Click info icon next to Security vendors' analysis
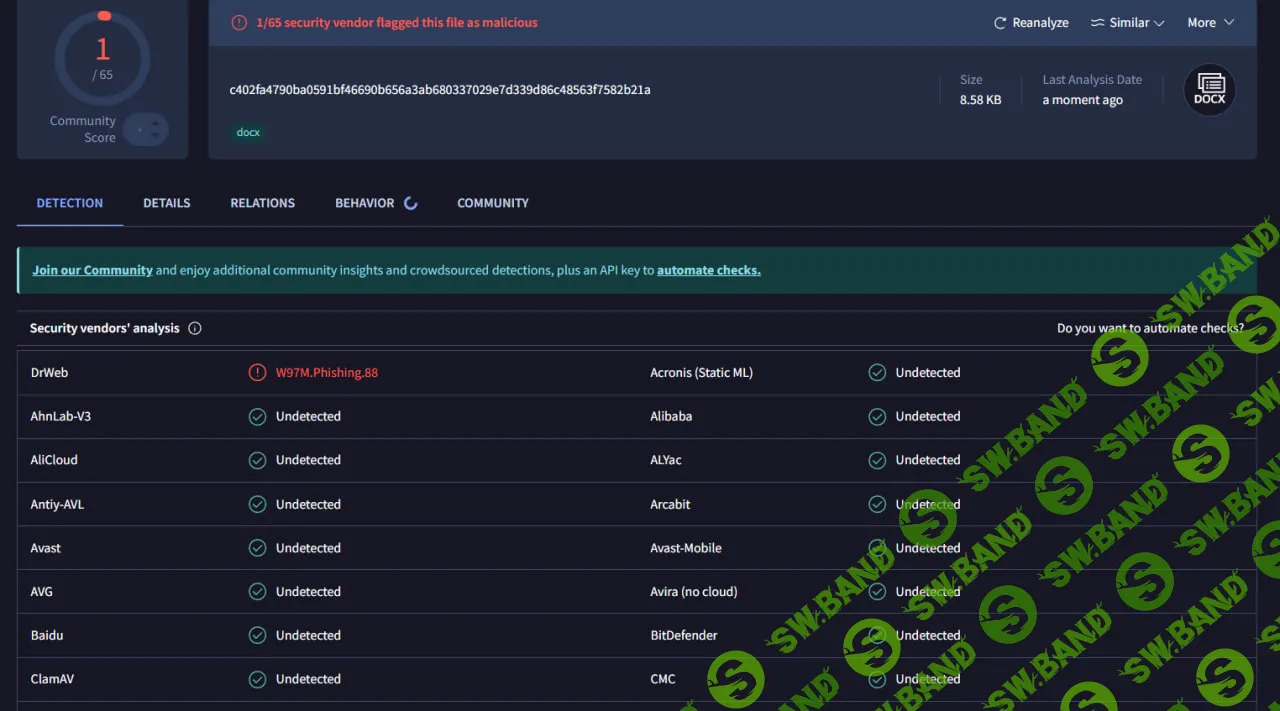 (x=195, y=328)
